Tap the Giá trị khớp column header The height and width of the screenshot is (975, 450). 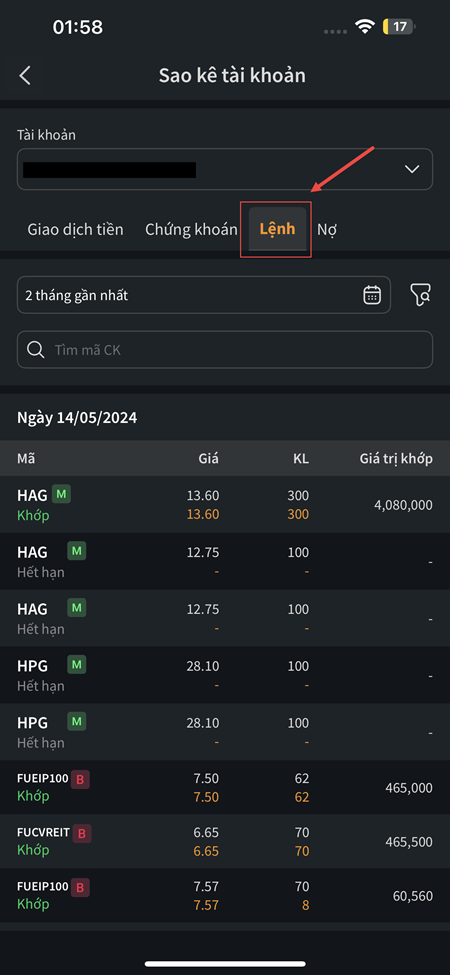pos(396,459)
